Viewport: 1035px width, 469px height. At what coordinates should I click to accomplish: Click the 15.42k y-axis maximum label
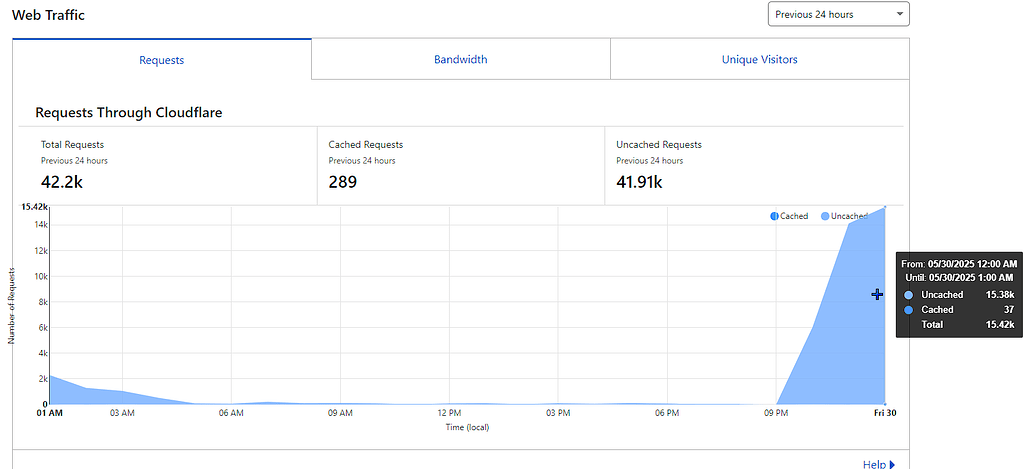(x=34, y=206)
